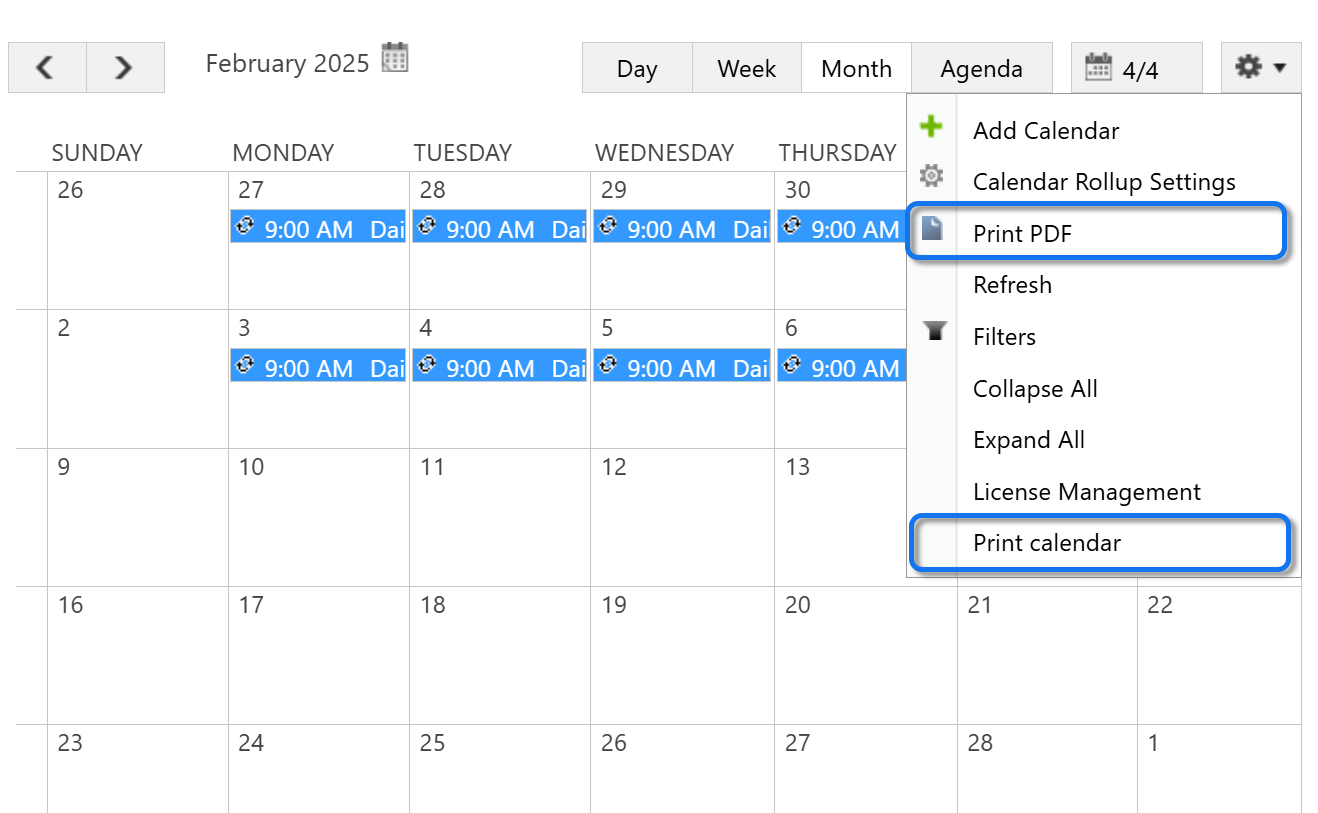
Task: Choose Collapse All in the menu
Action: [x=1035, y=389]
